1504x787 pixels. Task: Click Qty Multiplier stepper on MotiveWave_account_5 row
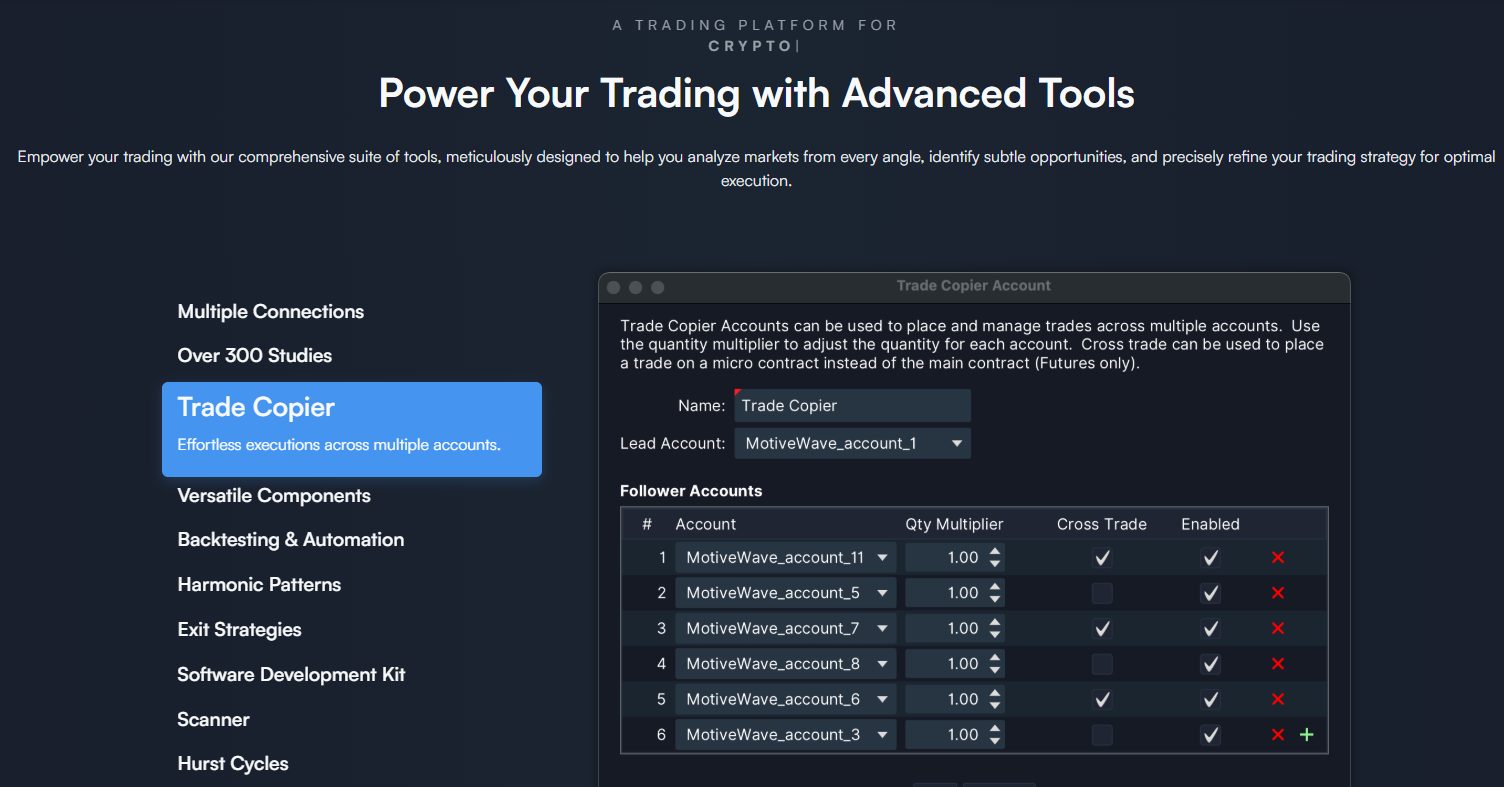click(x=994, y=593)
